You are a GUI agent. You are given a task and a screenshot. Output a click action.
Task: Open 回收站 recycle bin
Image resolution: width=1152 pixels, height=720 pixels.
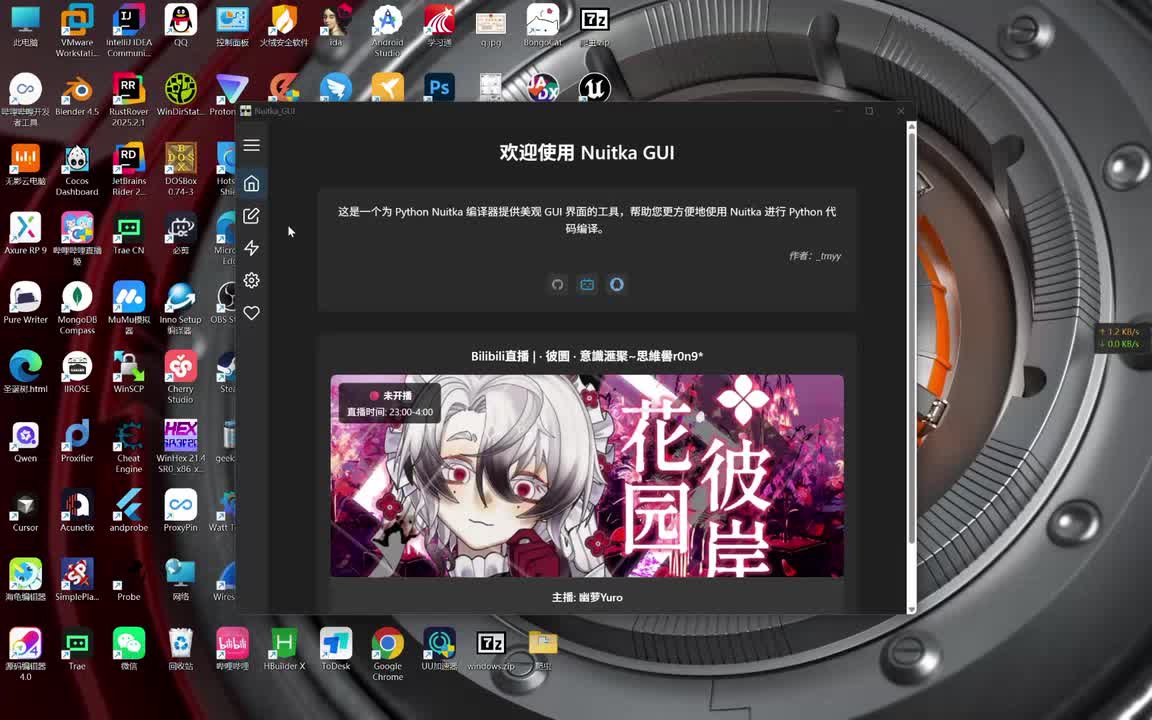pyautogui.click(x=181, y=649)
